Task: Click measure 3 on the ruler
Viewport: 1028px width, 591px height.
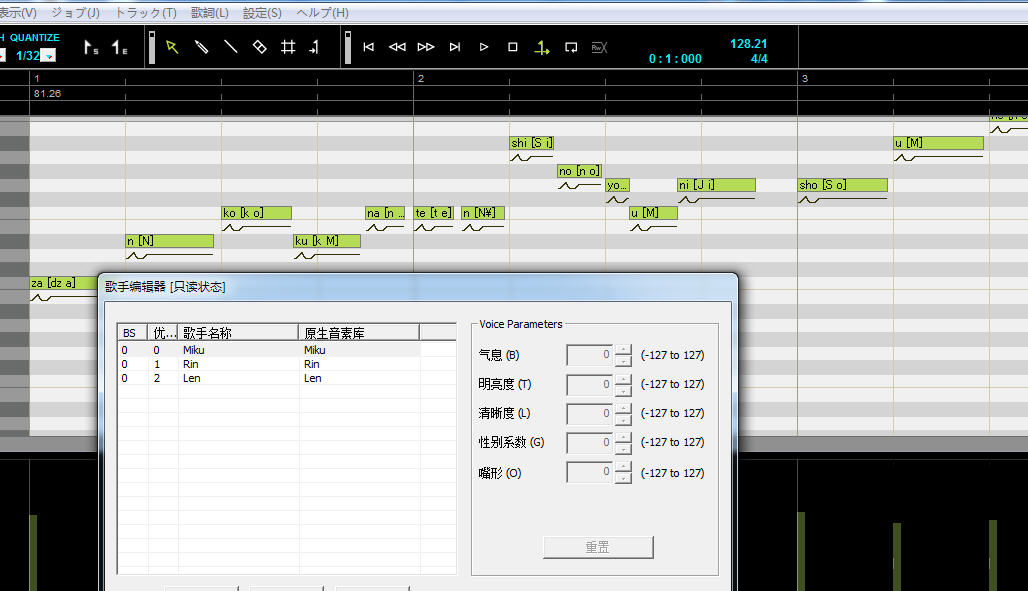Action: [x=805, y=78]
